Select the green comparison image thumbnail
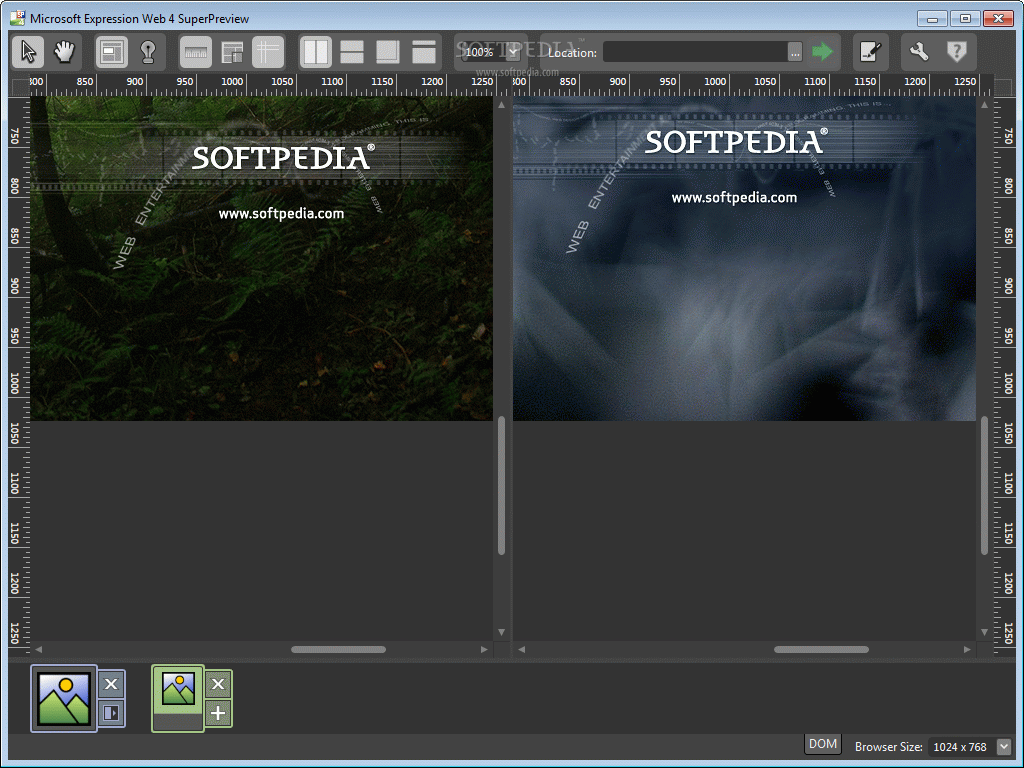This screenshot has height=768, width=1024. 178,698
